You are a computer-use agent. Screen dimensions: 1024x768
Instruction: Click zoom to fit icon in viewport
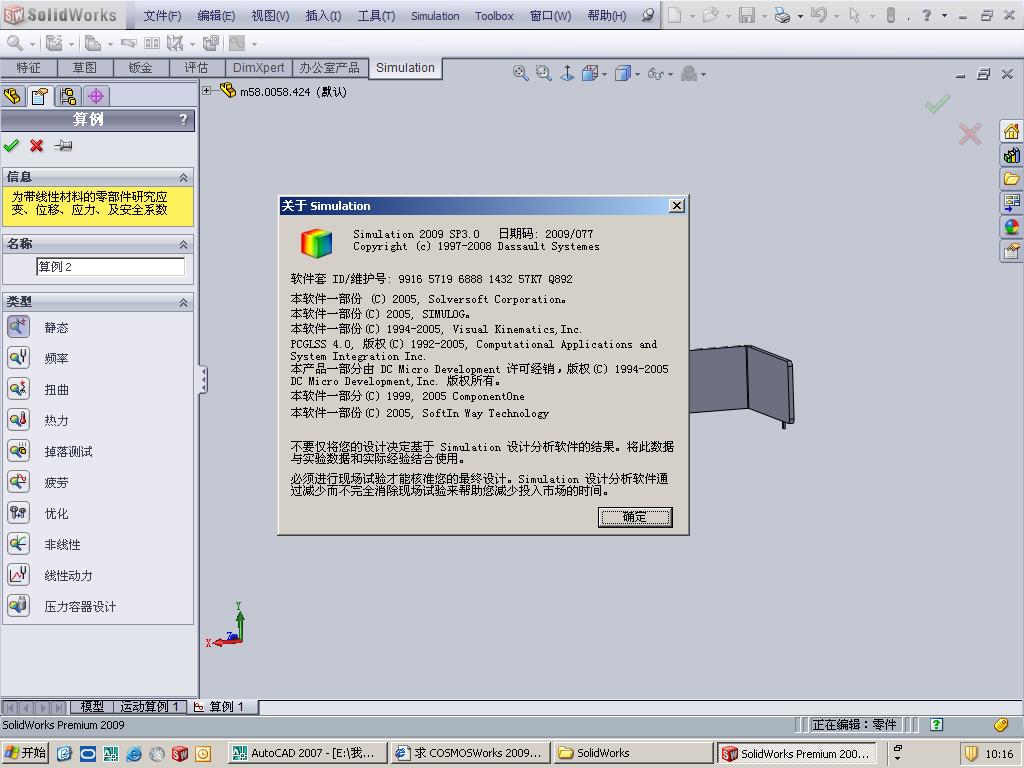(x=520, y=73)
